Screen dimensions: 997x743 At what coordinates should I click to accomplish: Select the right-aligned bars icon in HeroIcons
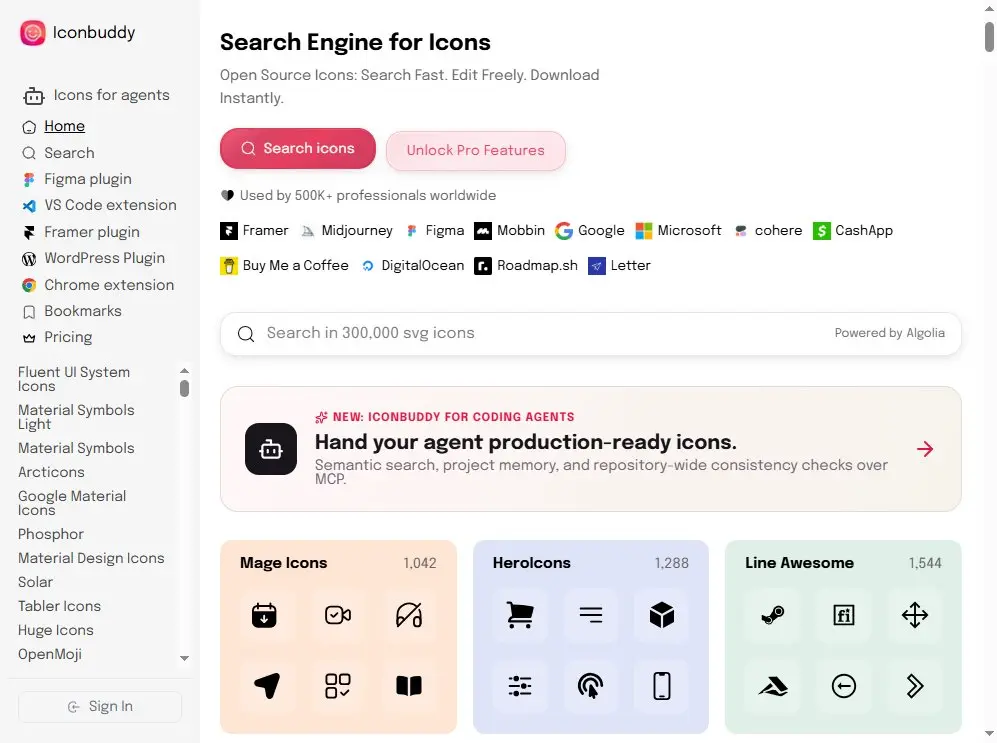coord(591,615)
